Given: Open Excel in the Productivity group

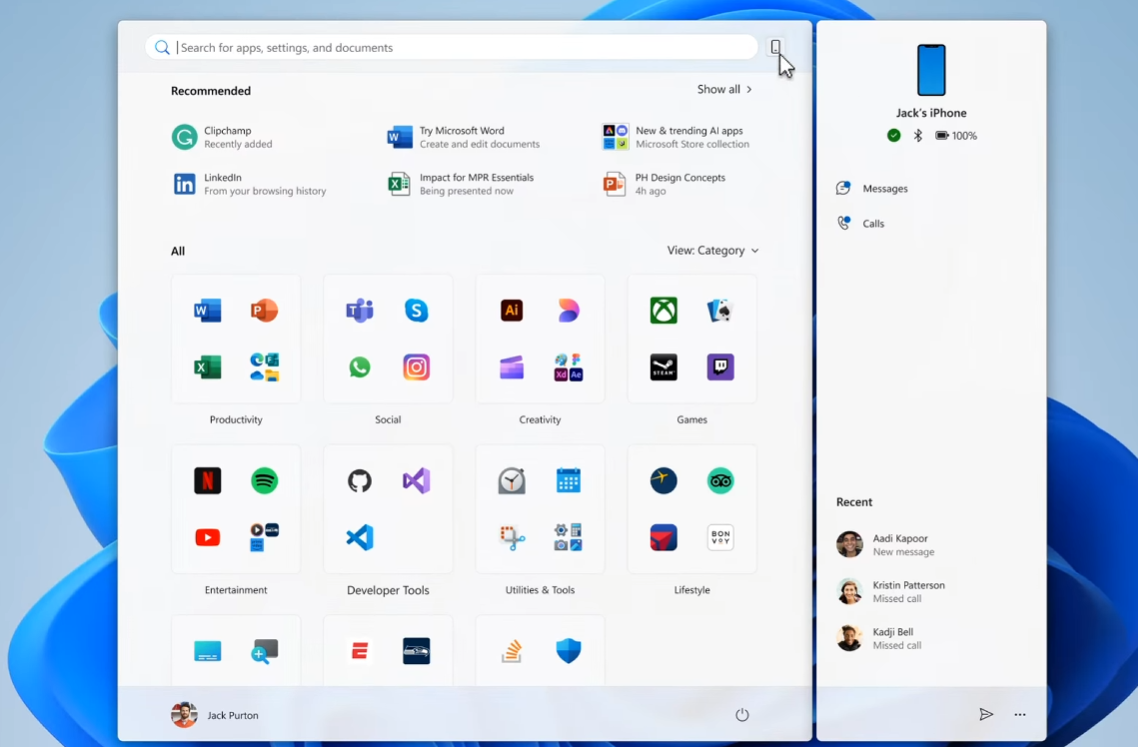Looking at the screenshot, I should click(x=208, y=367).
